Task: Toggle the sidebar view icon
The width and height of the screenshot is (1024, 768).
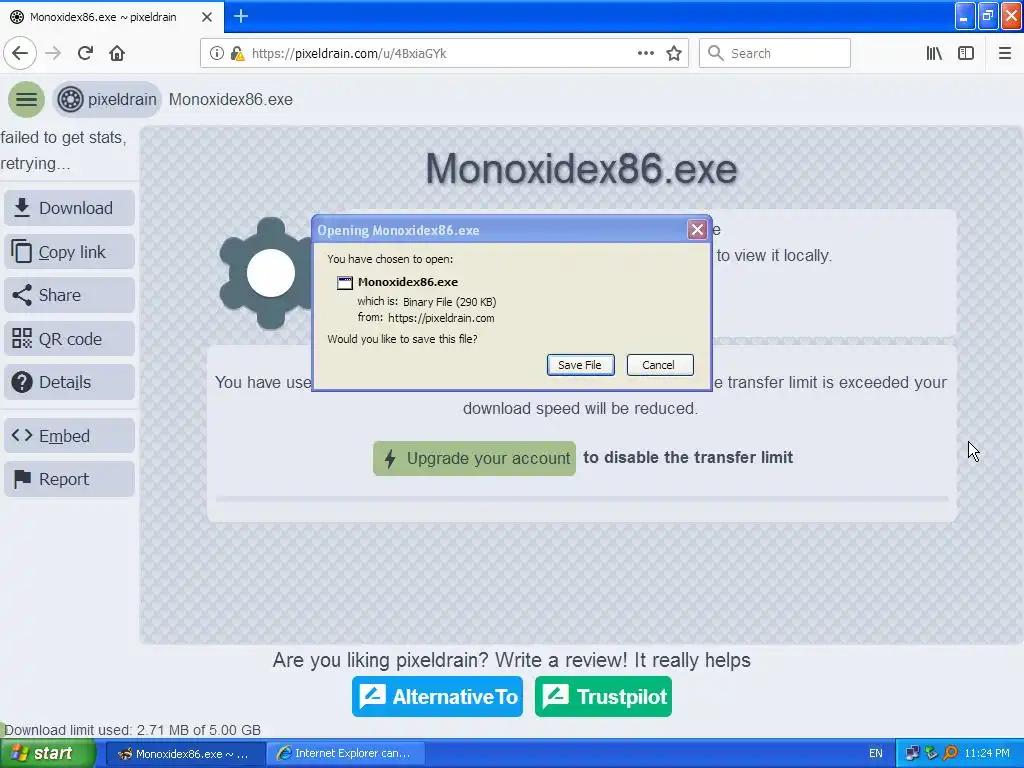Action: click(x=966, y=53)
